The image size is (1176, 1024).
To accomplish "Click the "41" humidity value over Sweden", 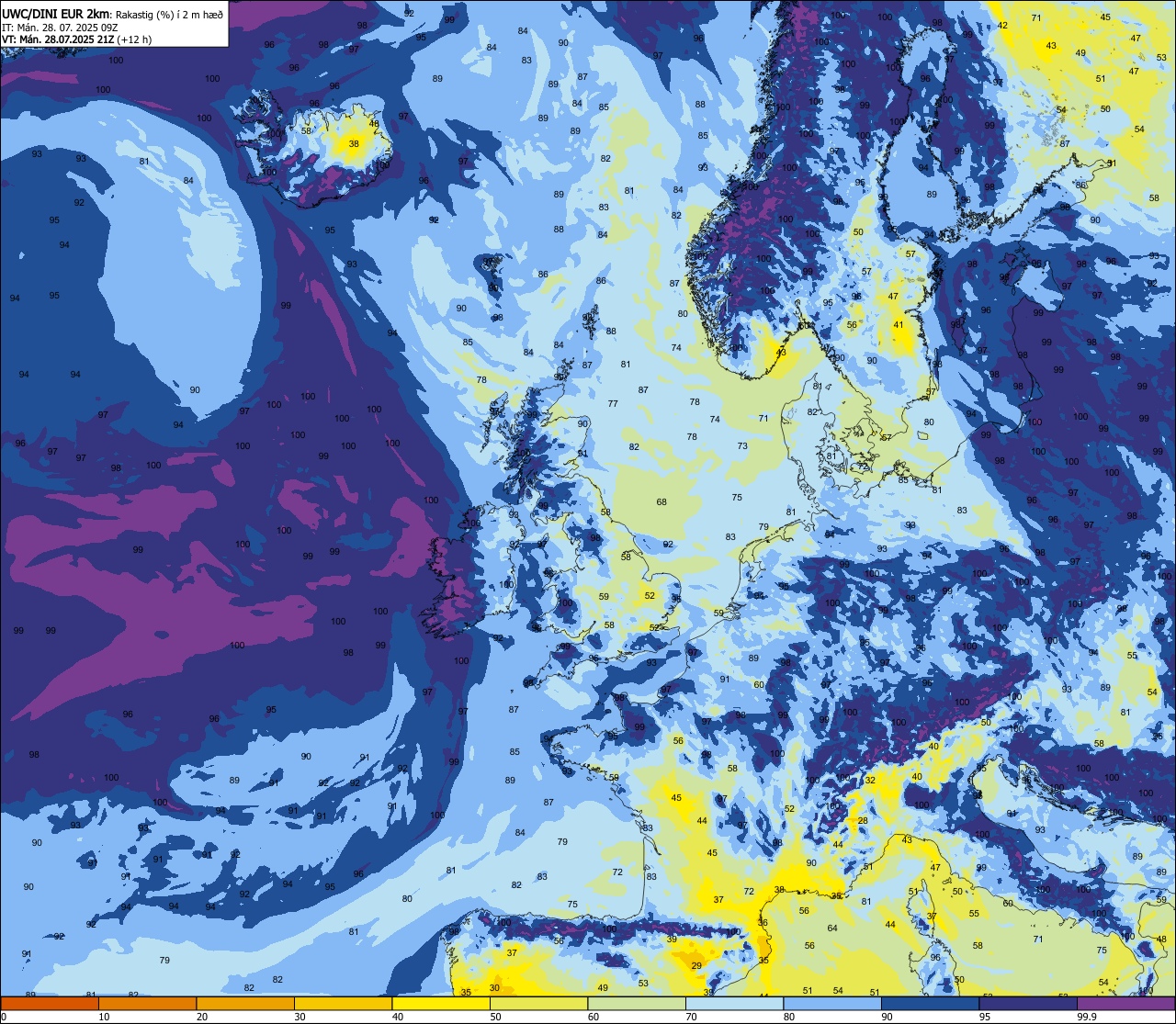I will 899,324.
